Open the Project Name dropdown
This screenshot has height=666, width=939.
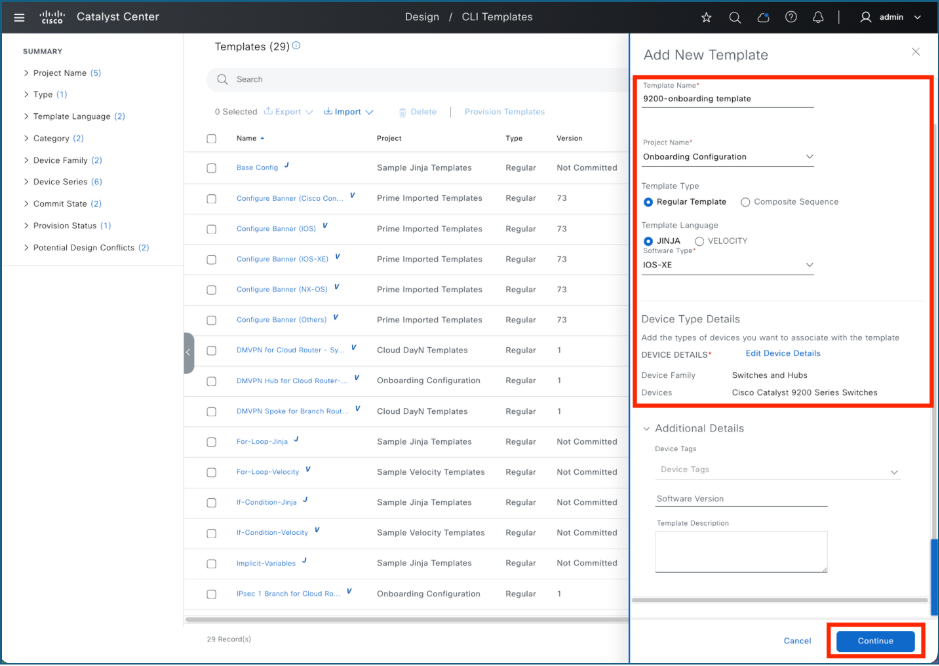coord(728,157)
